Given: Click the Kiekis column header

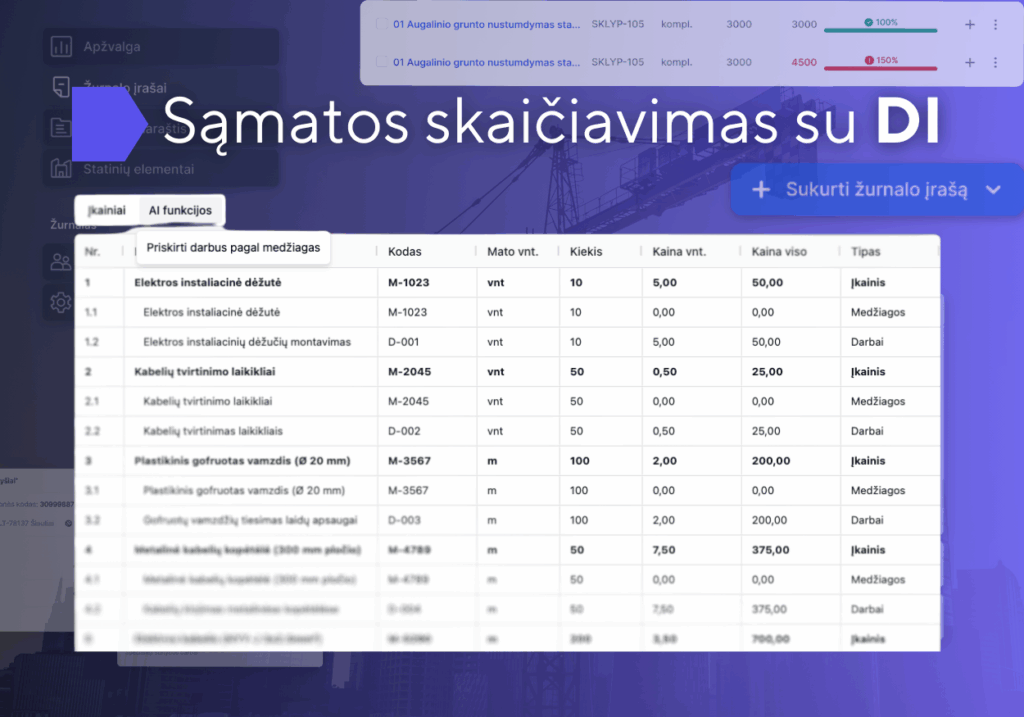Looking at the screenshot, I should point(586,251).
